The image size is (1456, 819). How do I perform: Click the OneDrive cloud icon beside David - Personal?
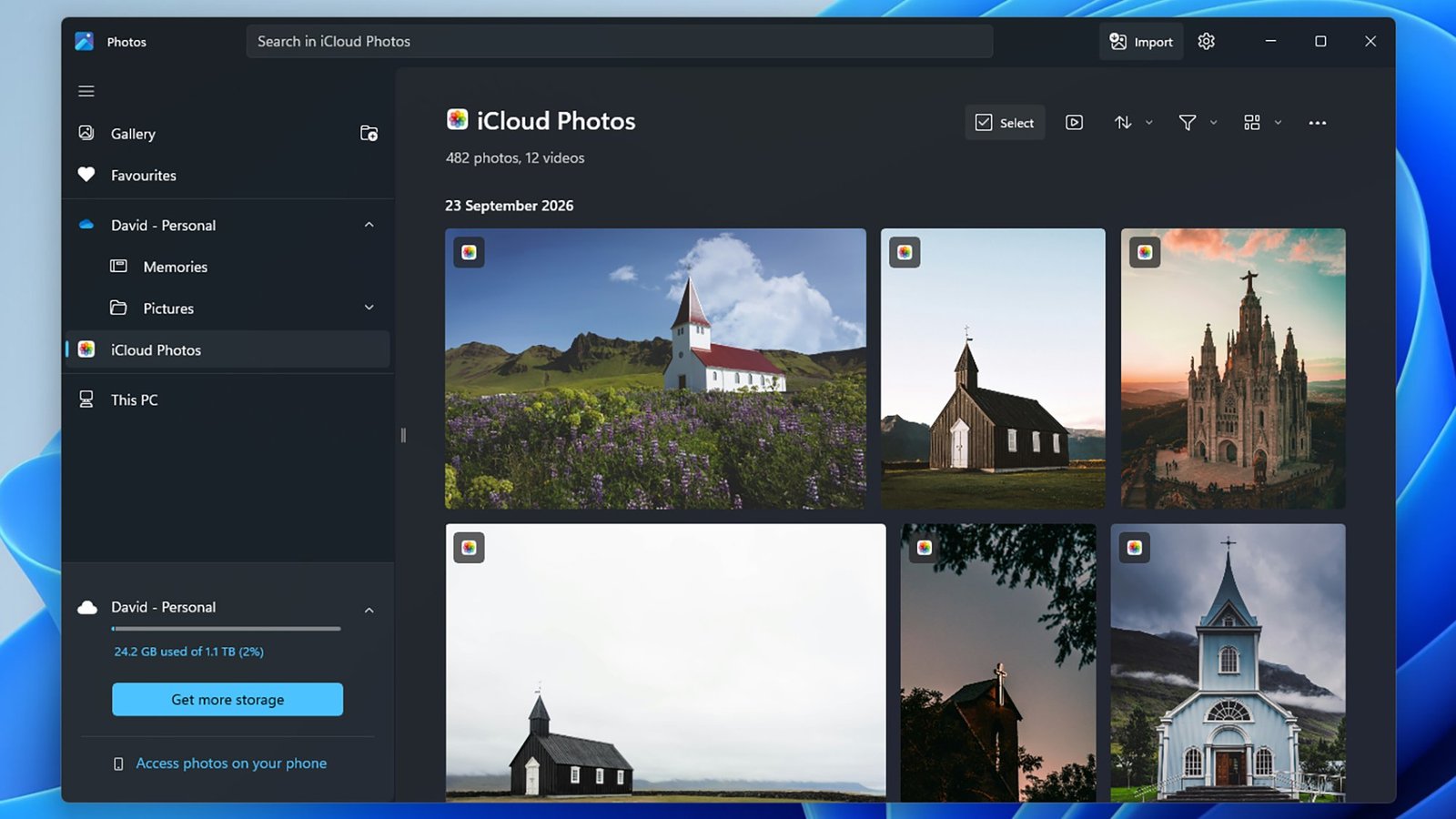[x=86, y=225]
